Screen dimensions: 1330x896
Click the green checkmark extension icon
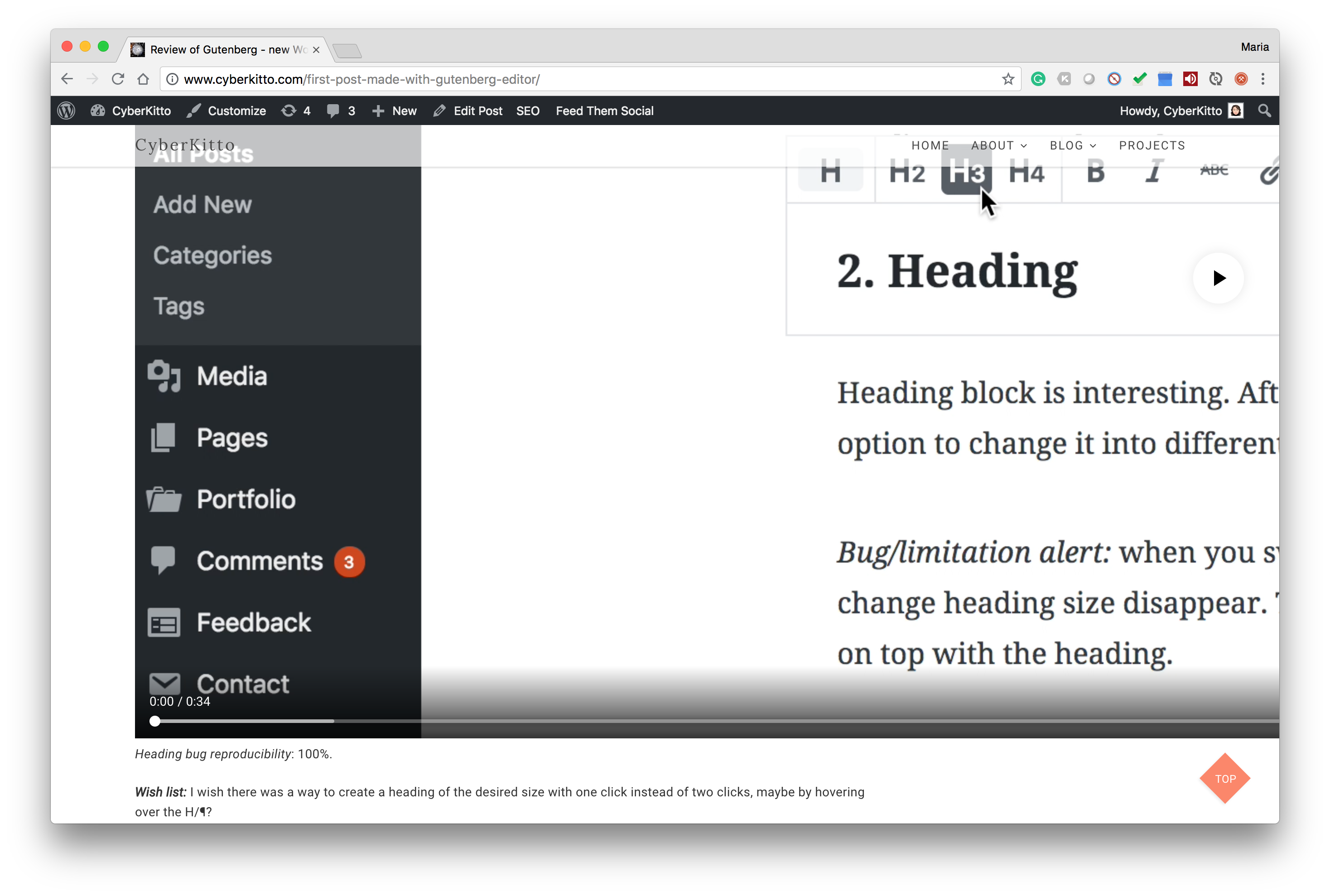point(1139,79)
